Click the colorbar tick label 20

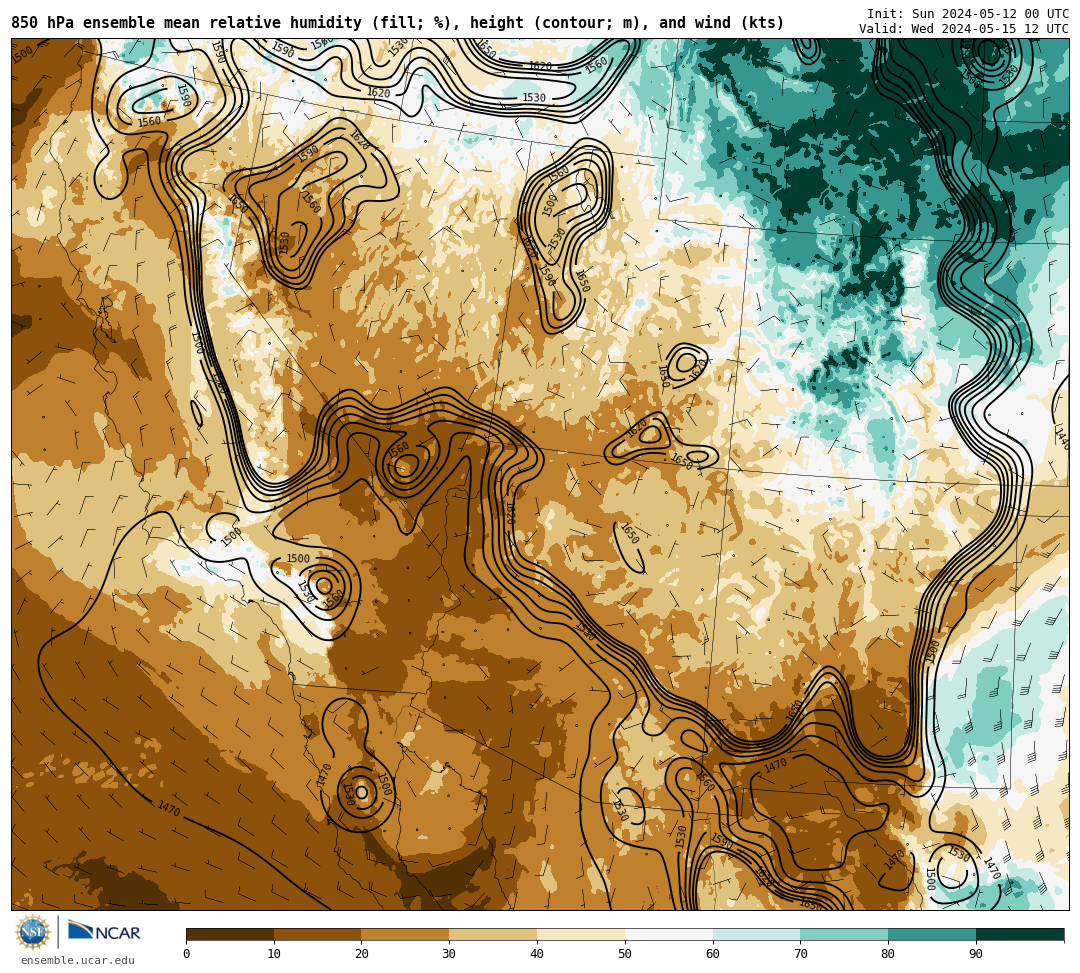[362, 954]
